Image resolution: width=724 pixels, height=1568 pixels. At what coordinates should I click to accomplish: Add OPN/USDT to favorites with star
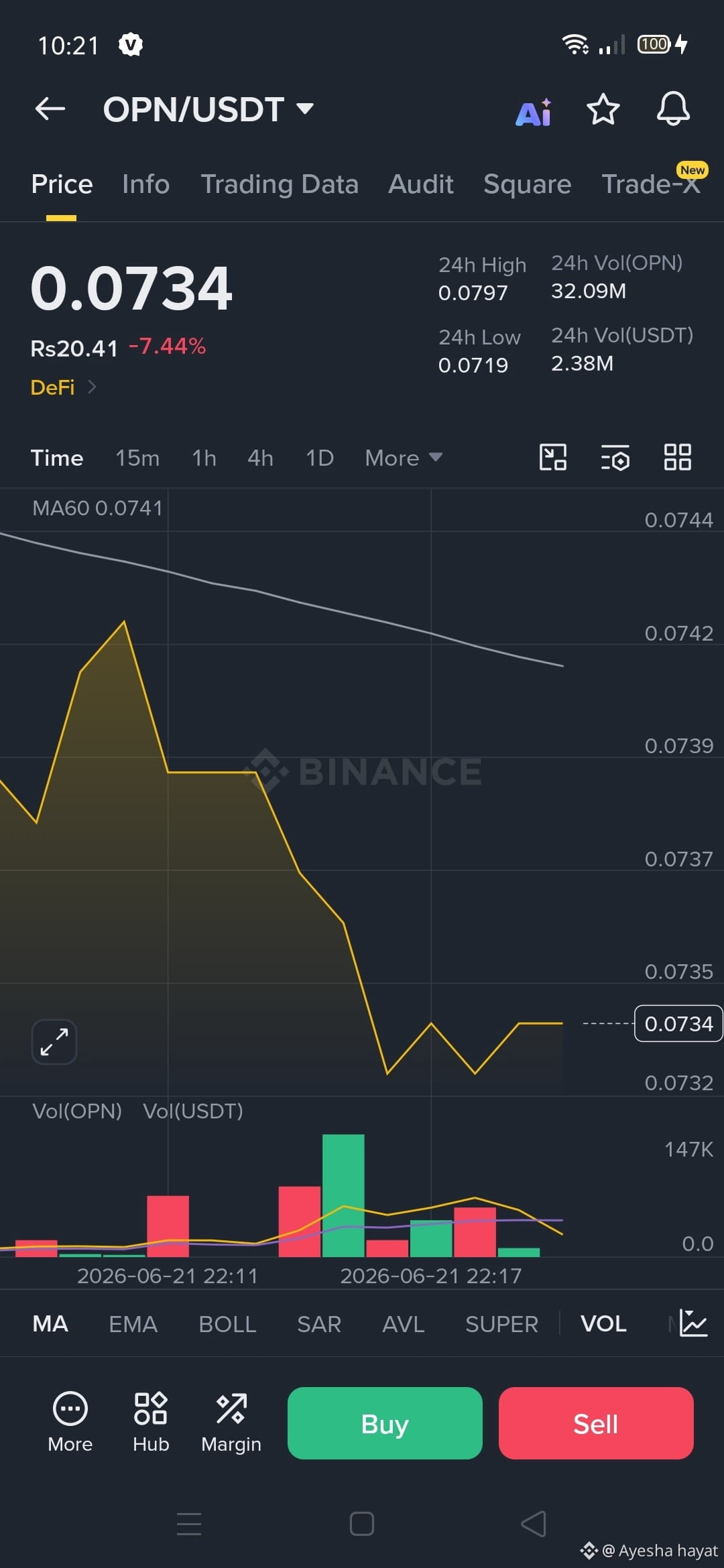[603, 109]
